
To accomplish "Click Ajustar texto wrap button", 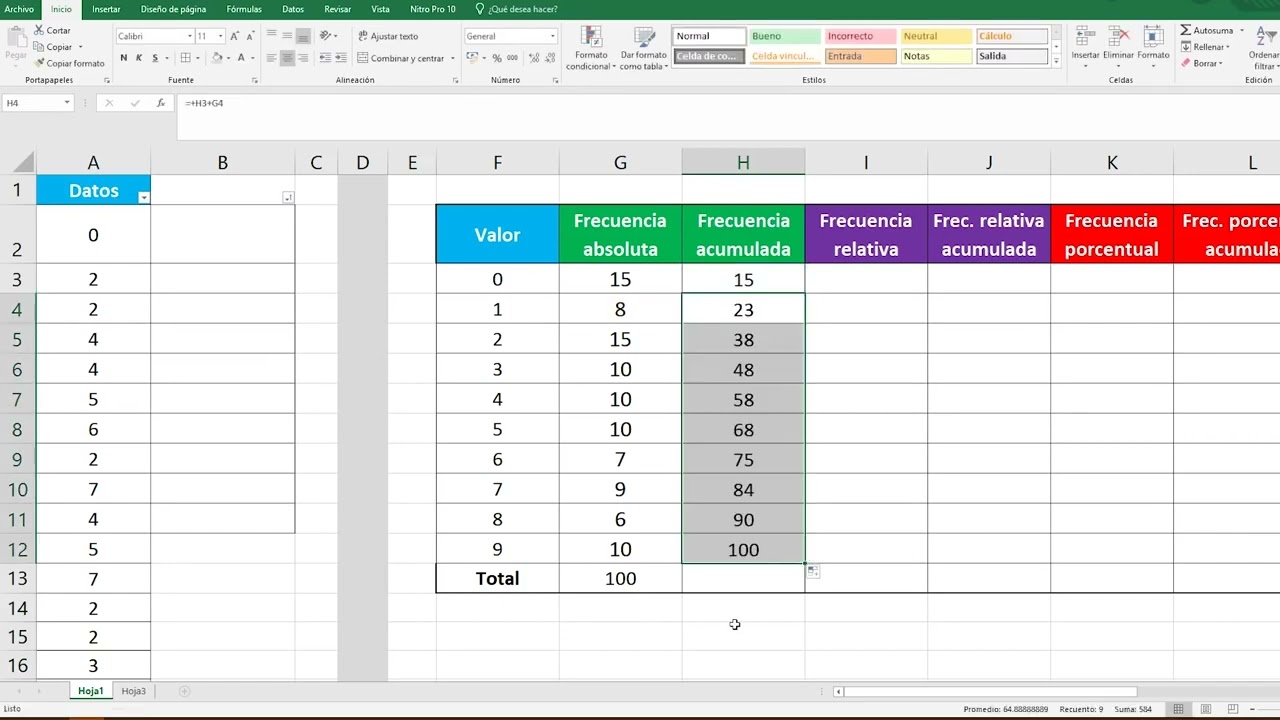I will [388, 36].
